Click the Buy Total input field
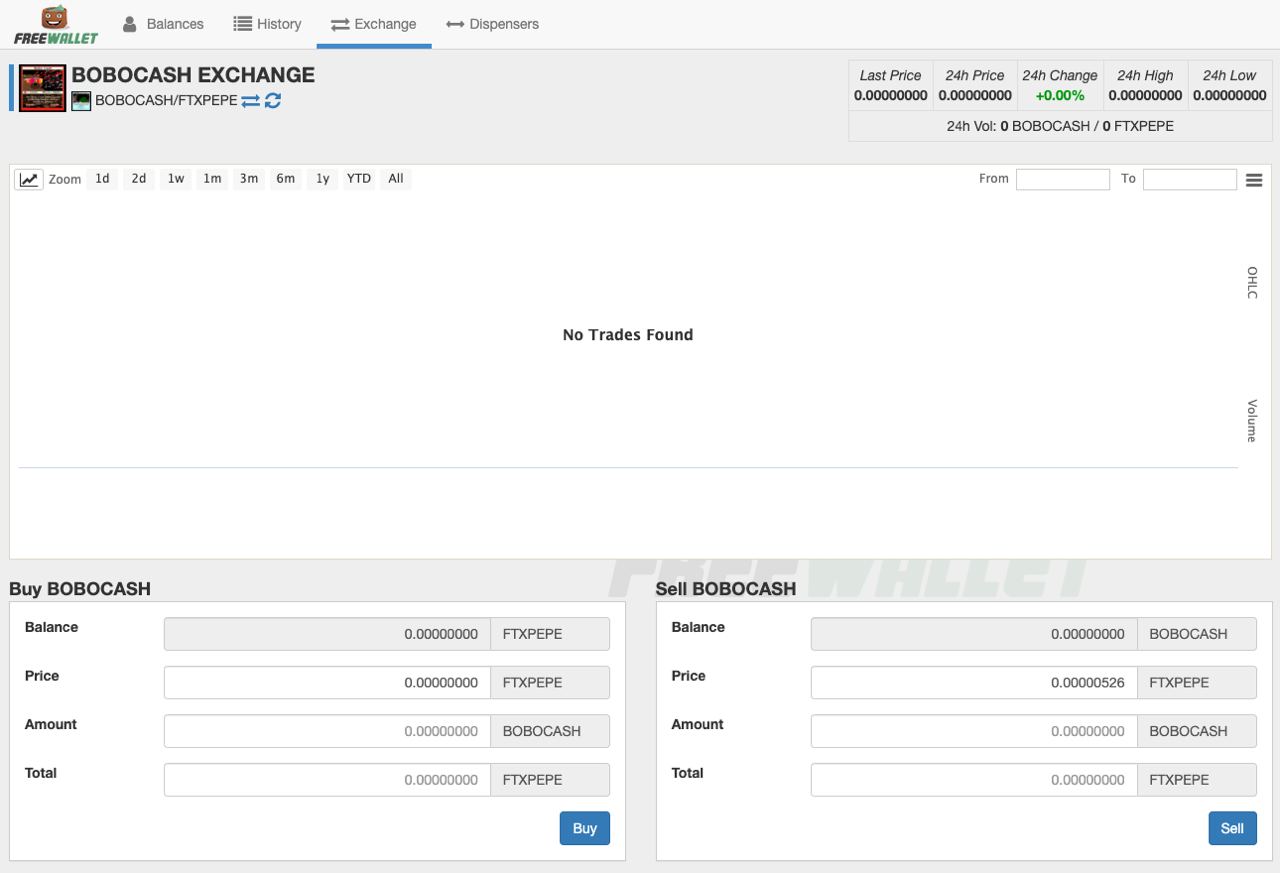 point(327,780)
